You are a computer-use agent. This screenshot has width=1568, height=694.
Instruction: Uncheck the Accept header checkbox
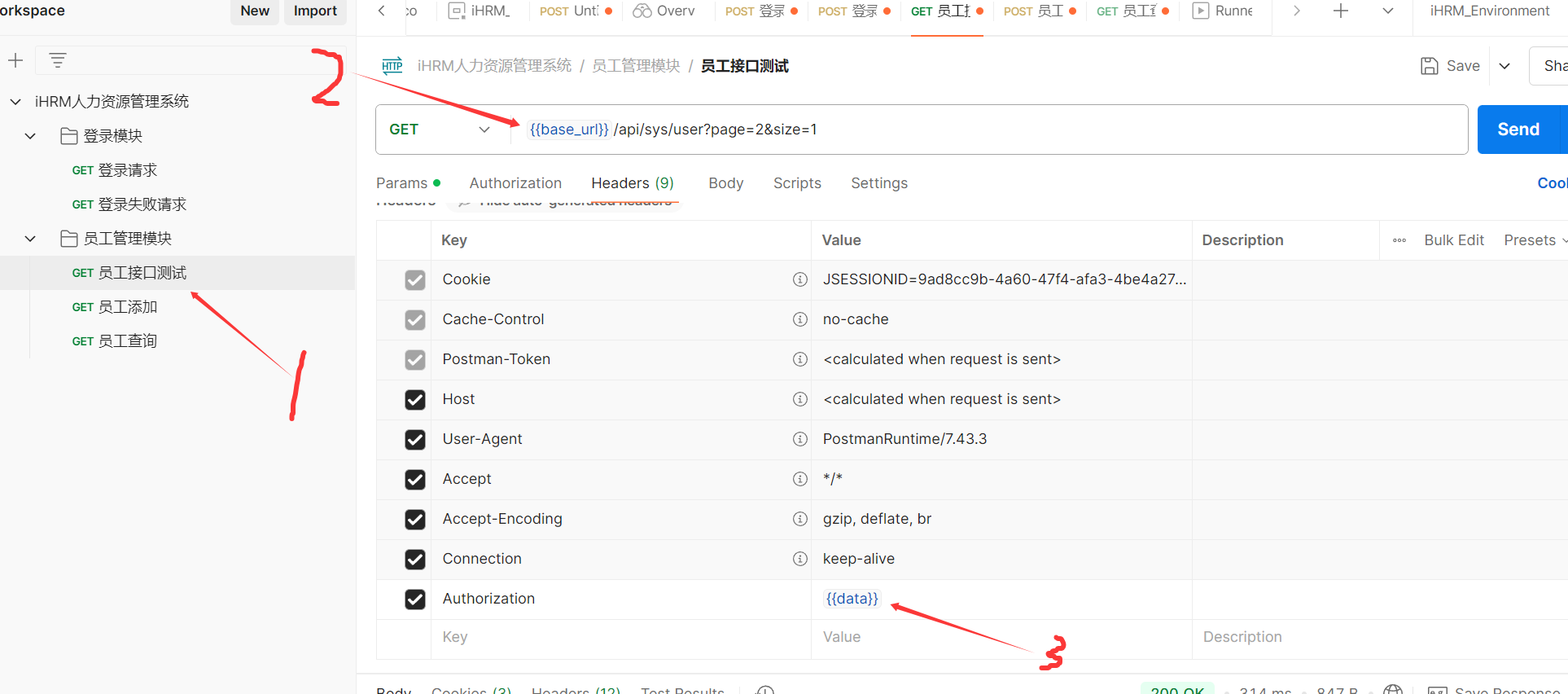(415, 480)
